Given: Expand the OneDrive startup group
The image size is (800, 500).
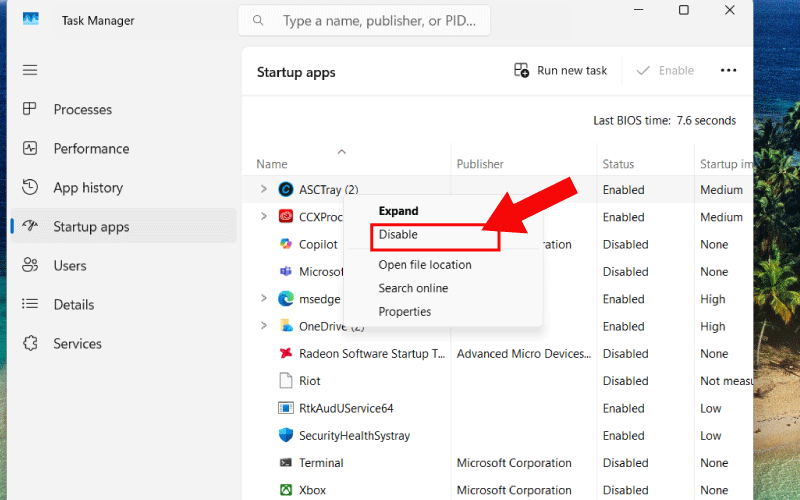Looking at the screenshot, I should (x=264, y=325).
